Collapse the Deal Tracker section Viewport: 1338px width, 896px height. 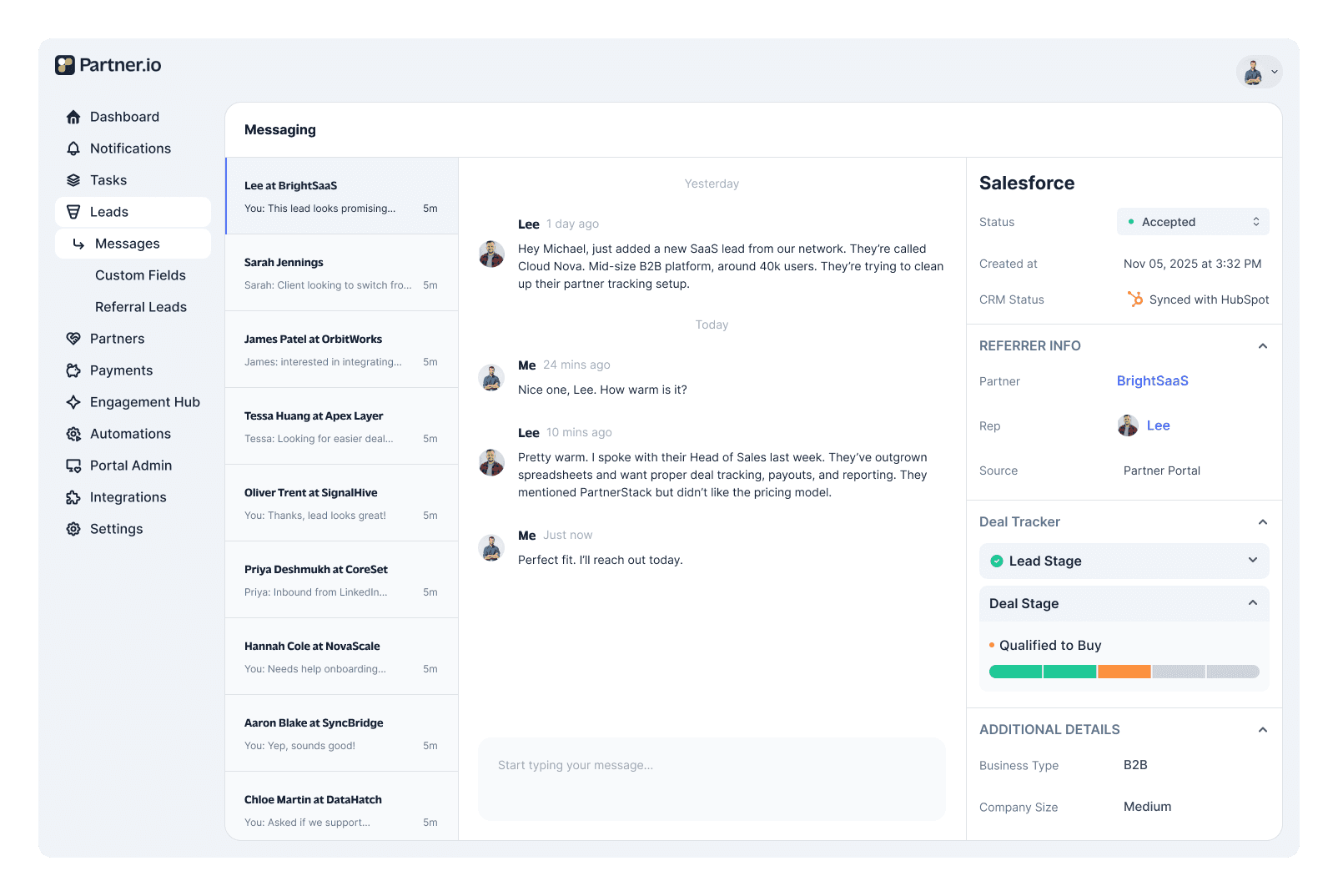point(1263,522)
